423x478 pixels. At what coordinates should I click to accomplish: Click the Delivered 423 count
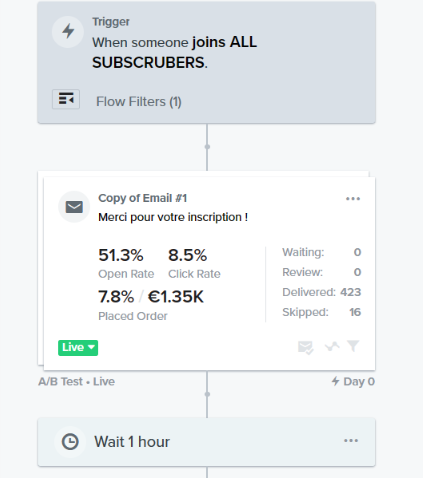[321, 292]
